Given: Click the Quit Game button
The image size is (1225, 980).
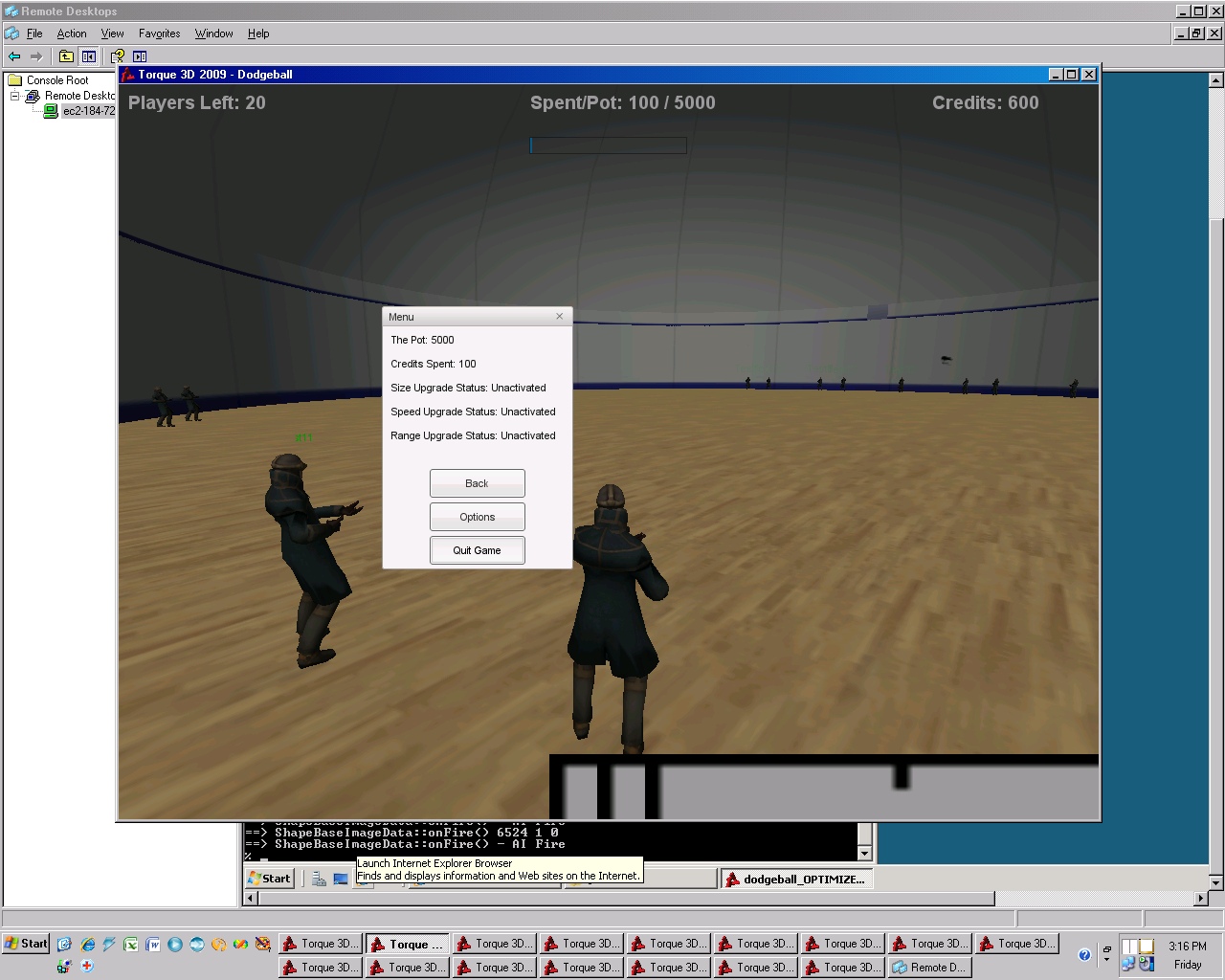Looking at the screenshot, I should [x=477, y=550].
